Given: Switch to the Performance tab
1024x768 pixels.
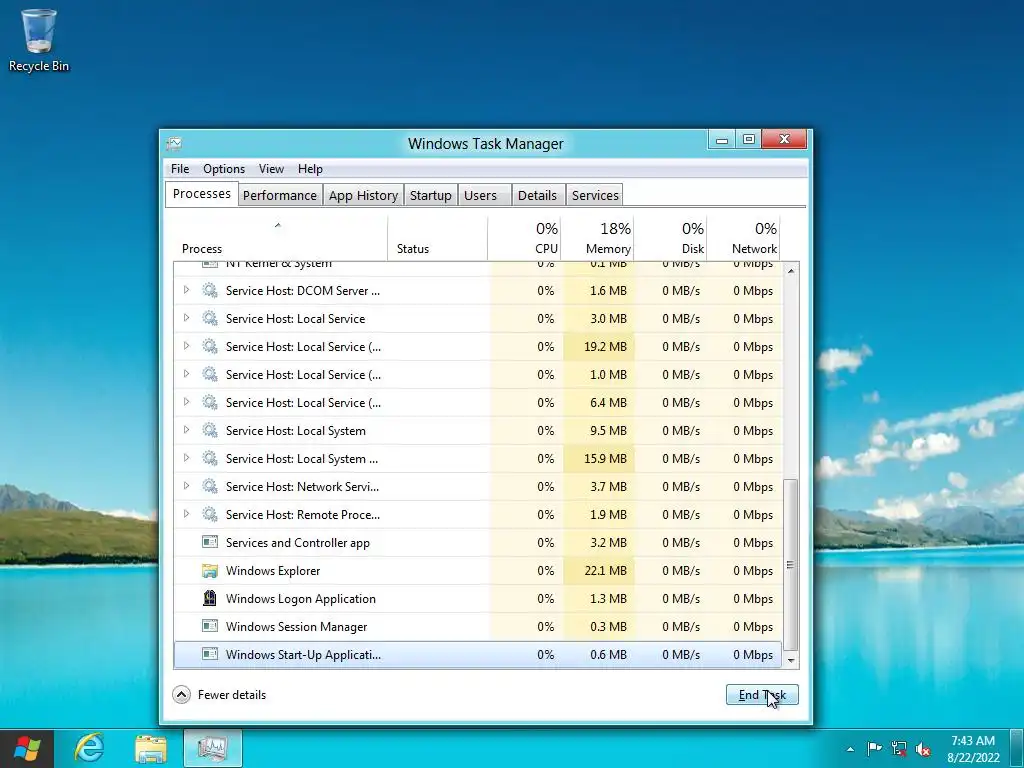Looking at the screenshot, I should (280, 195).
